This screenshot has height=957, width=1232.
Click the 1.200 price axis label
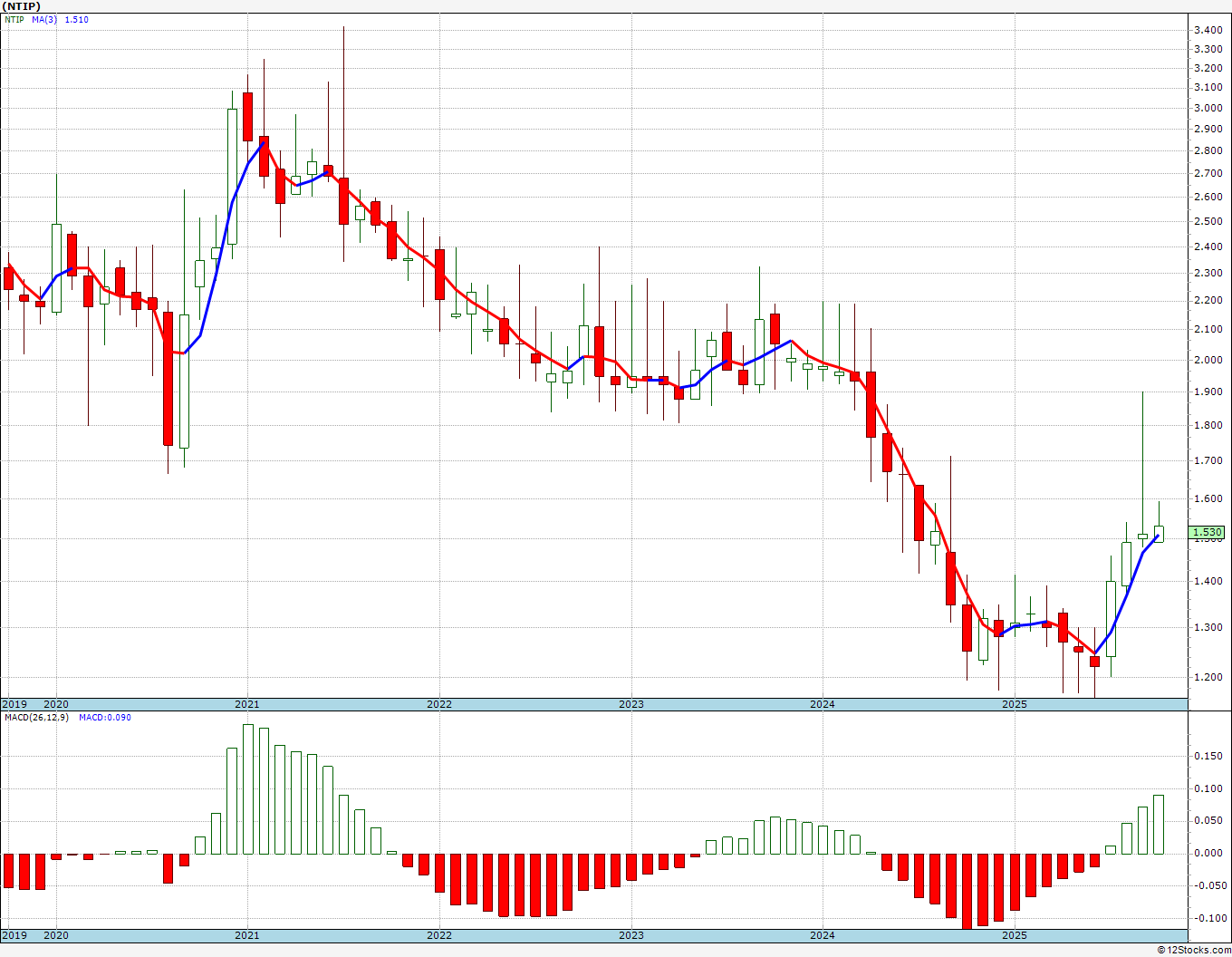pyautogui.click(x=1208, y=677)
